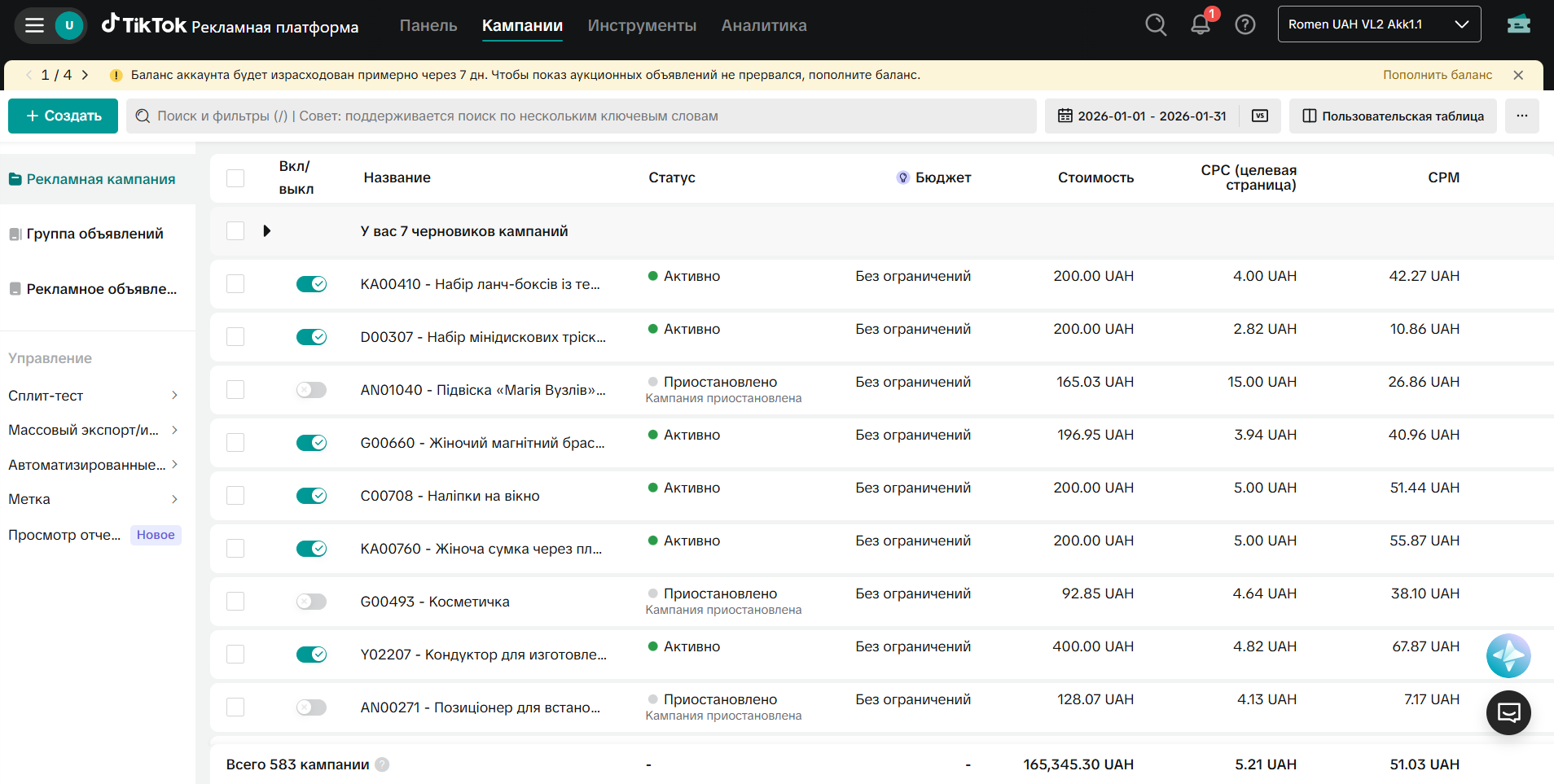The width and height of the screenshot is (1554, 784).
Task: Select the checkbox for C00708 campaign
Action: click(x=235, y=496)
